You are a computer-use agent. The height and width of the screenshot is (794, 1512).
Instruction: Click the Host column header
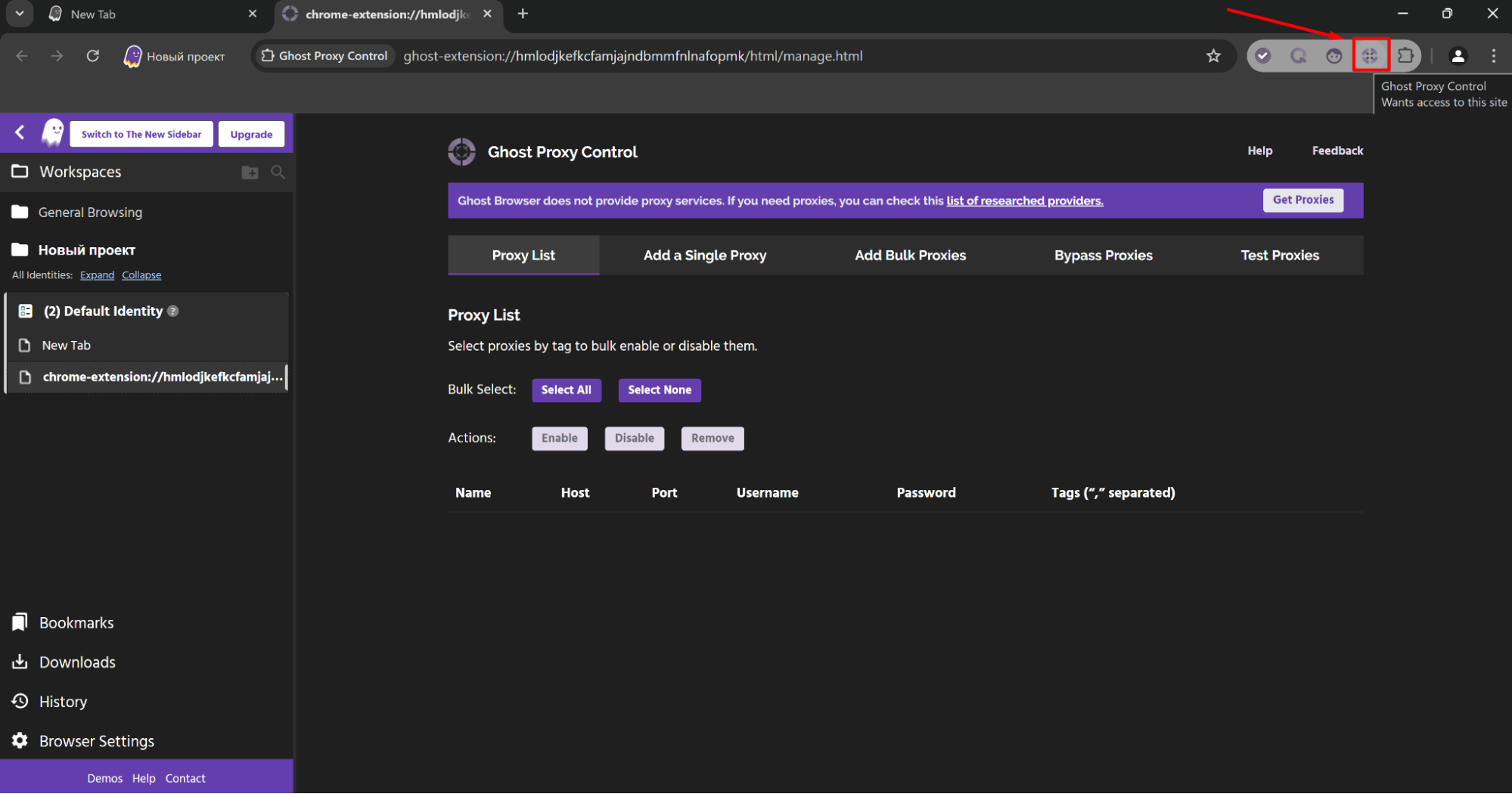pos(575,493)
